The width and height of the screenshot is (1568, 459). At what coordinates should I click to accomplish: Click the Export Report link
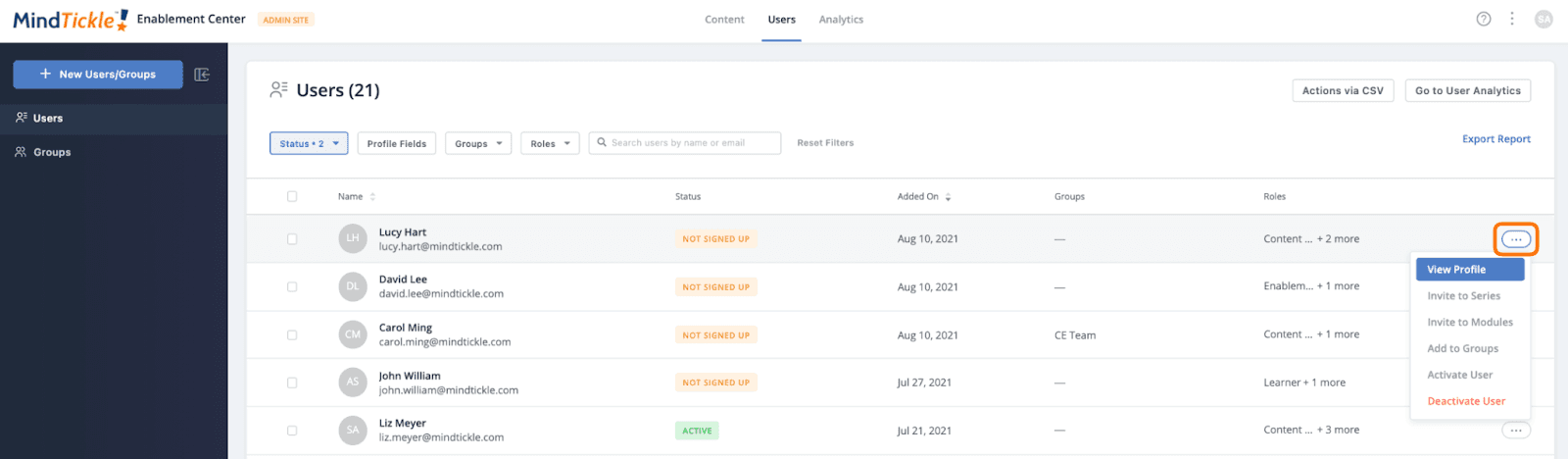[x=1495, y=139]
